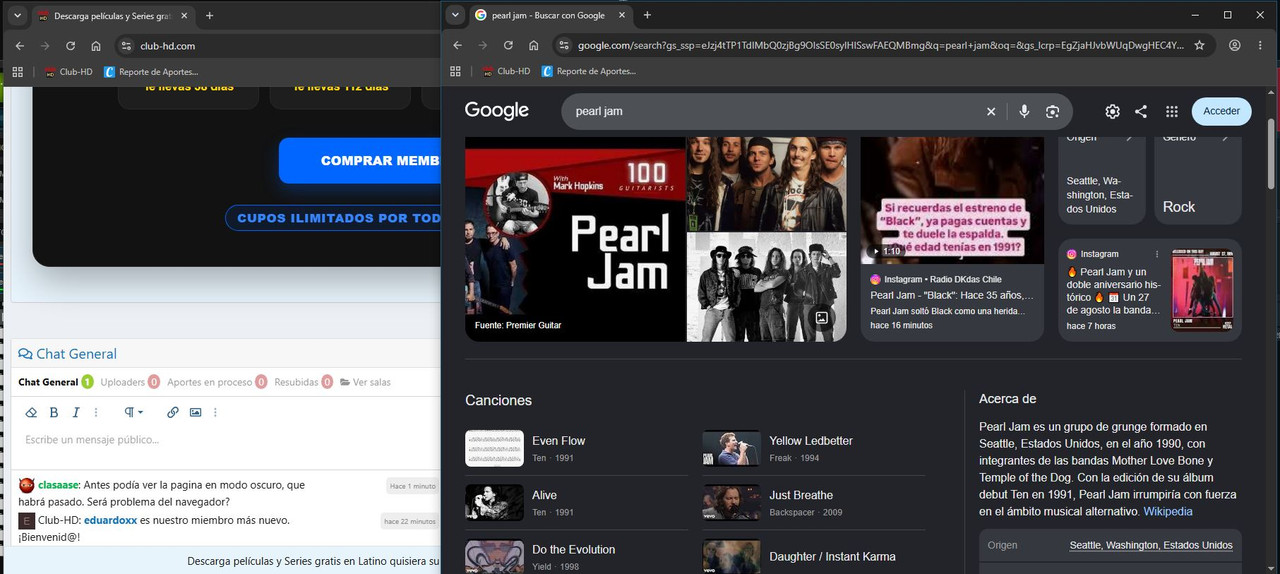1280x574 pixels.
Task: View site information for google.com
Action: (x=564, y=45)
